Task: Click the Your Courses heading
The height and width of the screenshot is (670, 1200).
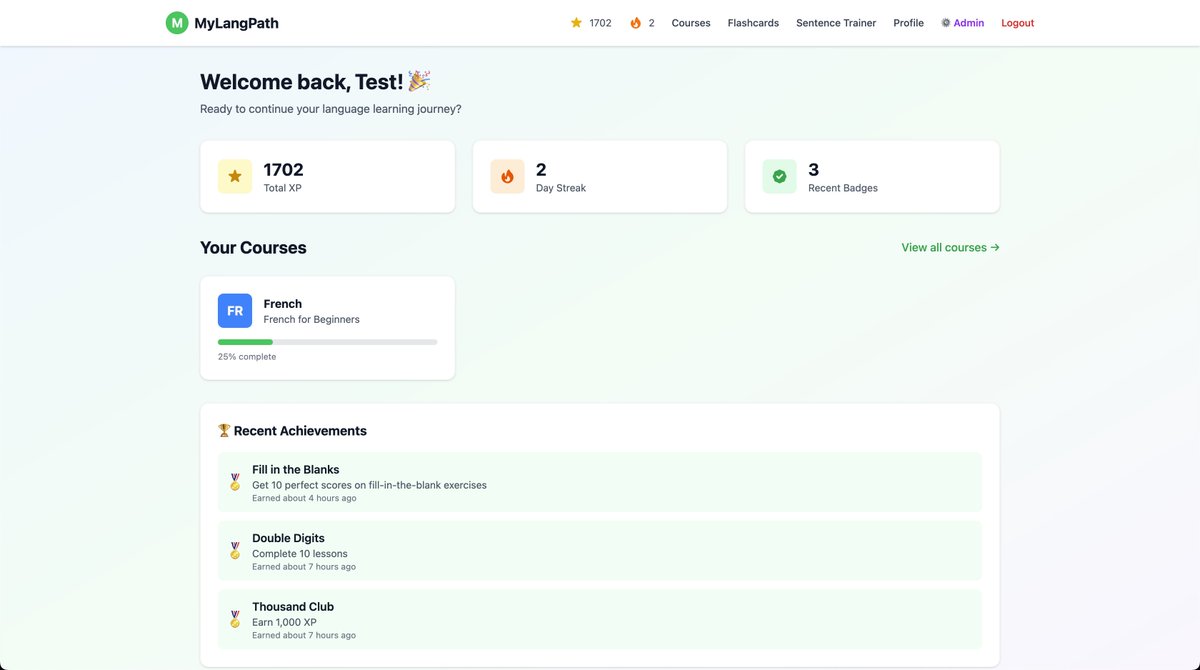Action: coord(253,248)
